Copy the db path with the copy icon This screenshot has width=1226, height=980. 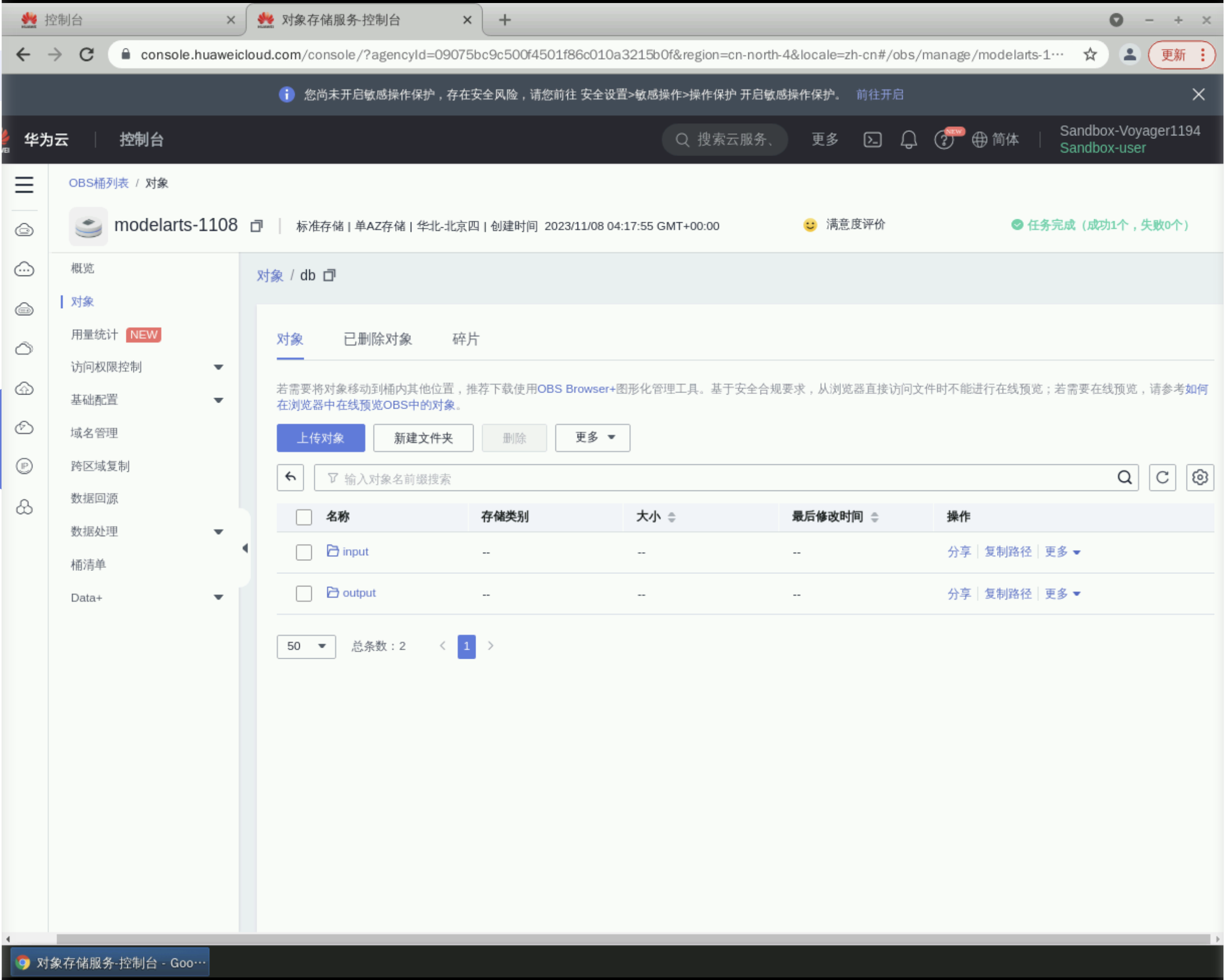(x=329, y=276)
